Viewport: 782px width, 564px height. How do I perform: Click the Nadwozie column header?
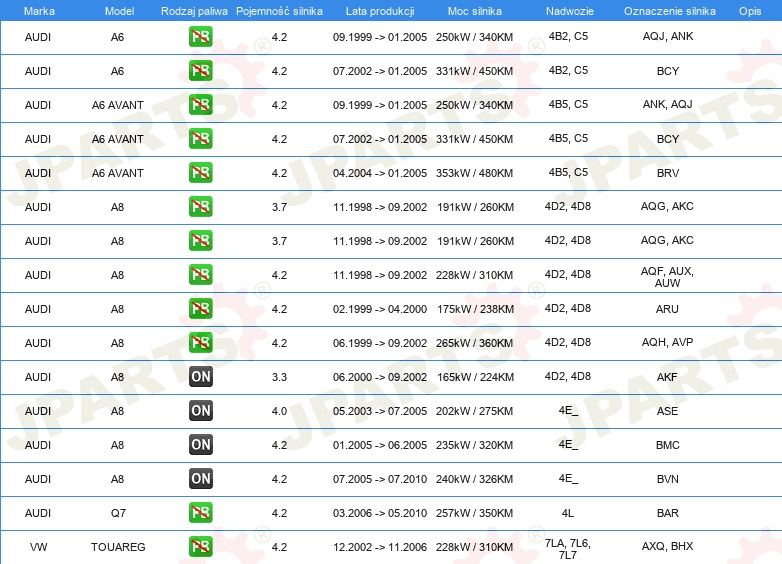tap(570, 11)
